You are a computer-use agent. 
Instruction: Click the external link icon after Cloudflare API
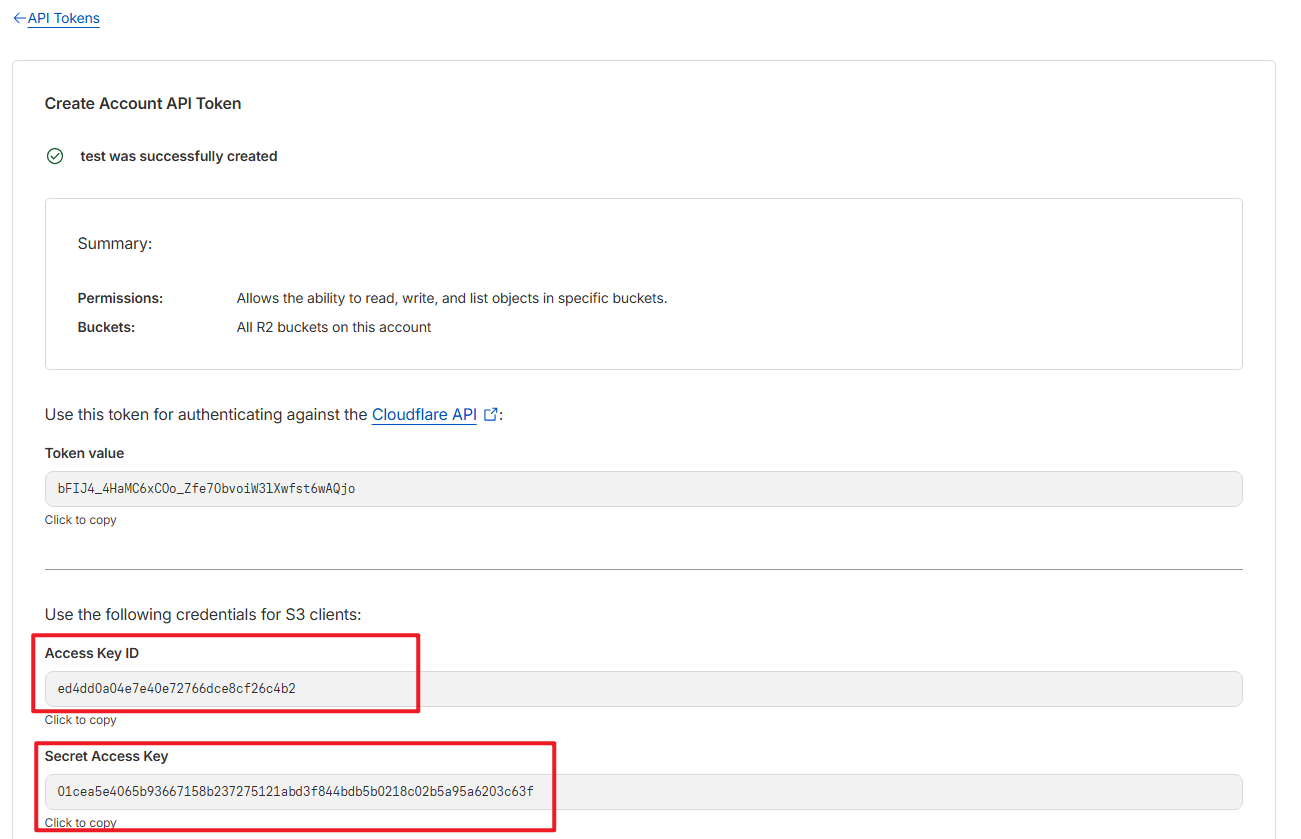[490, 414]
